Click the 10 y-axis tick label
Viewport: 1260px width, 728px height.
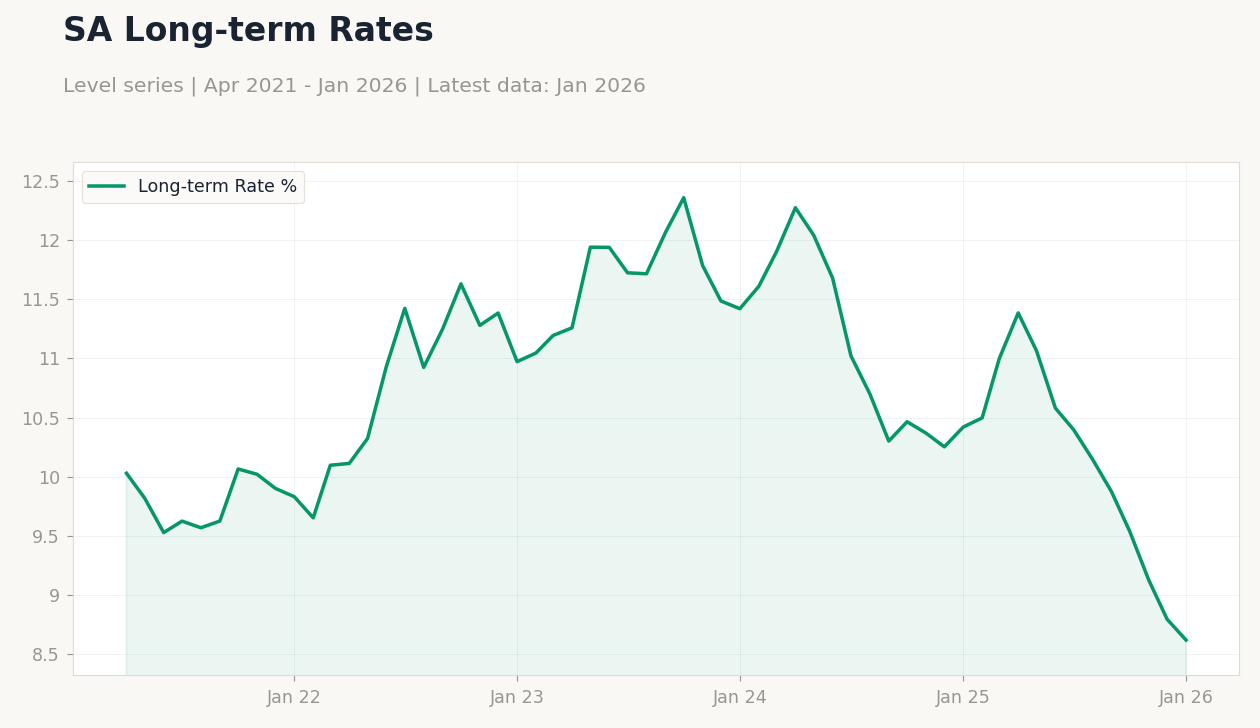[49, 478]
